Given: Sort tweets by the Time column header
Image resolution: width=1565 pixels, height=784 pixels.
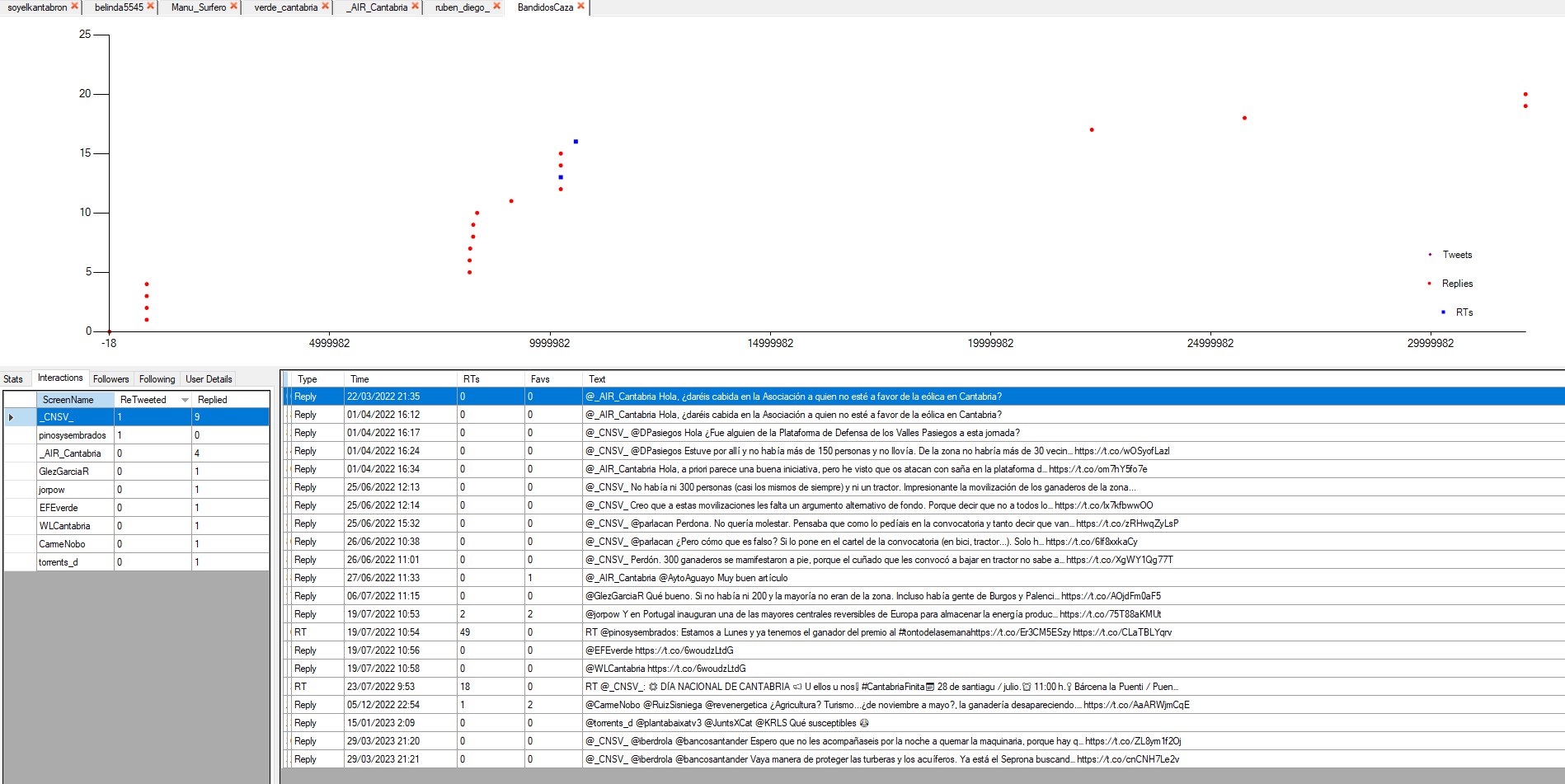Looking at the screenshot, I should click(401, 379).
